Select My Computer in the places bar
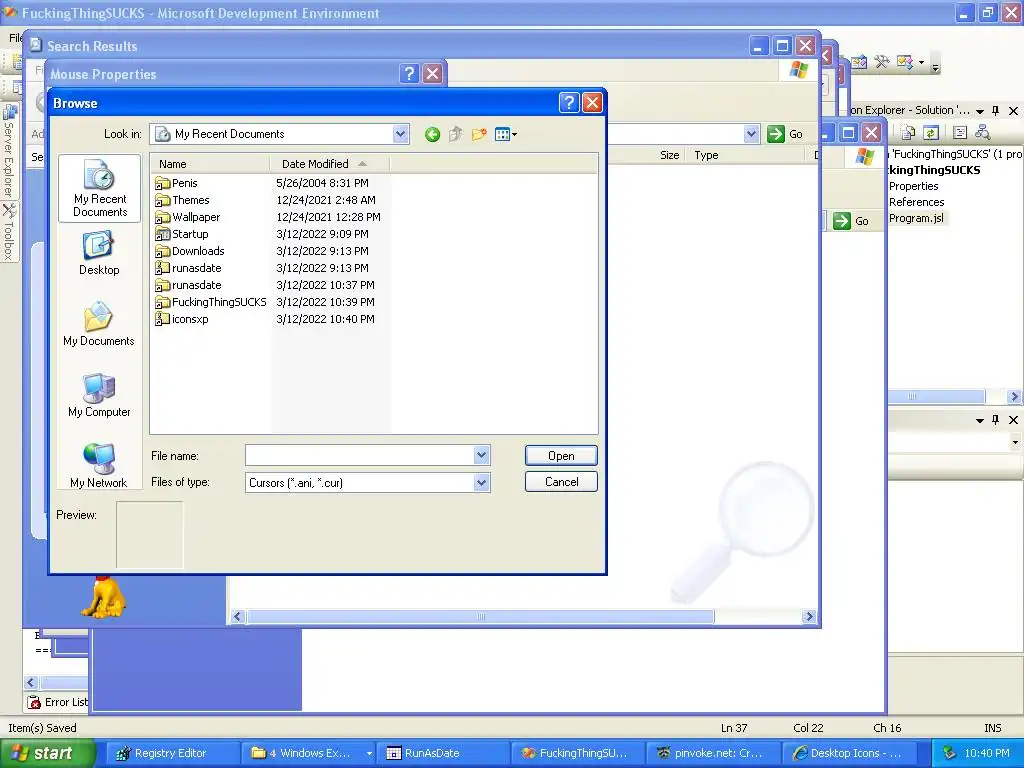Viewport: 1024px width, 768px height. coord(99,395)
